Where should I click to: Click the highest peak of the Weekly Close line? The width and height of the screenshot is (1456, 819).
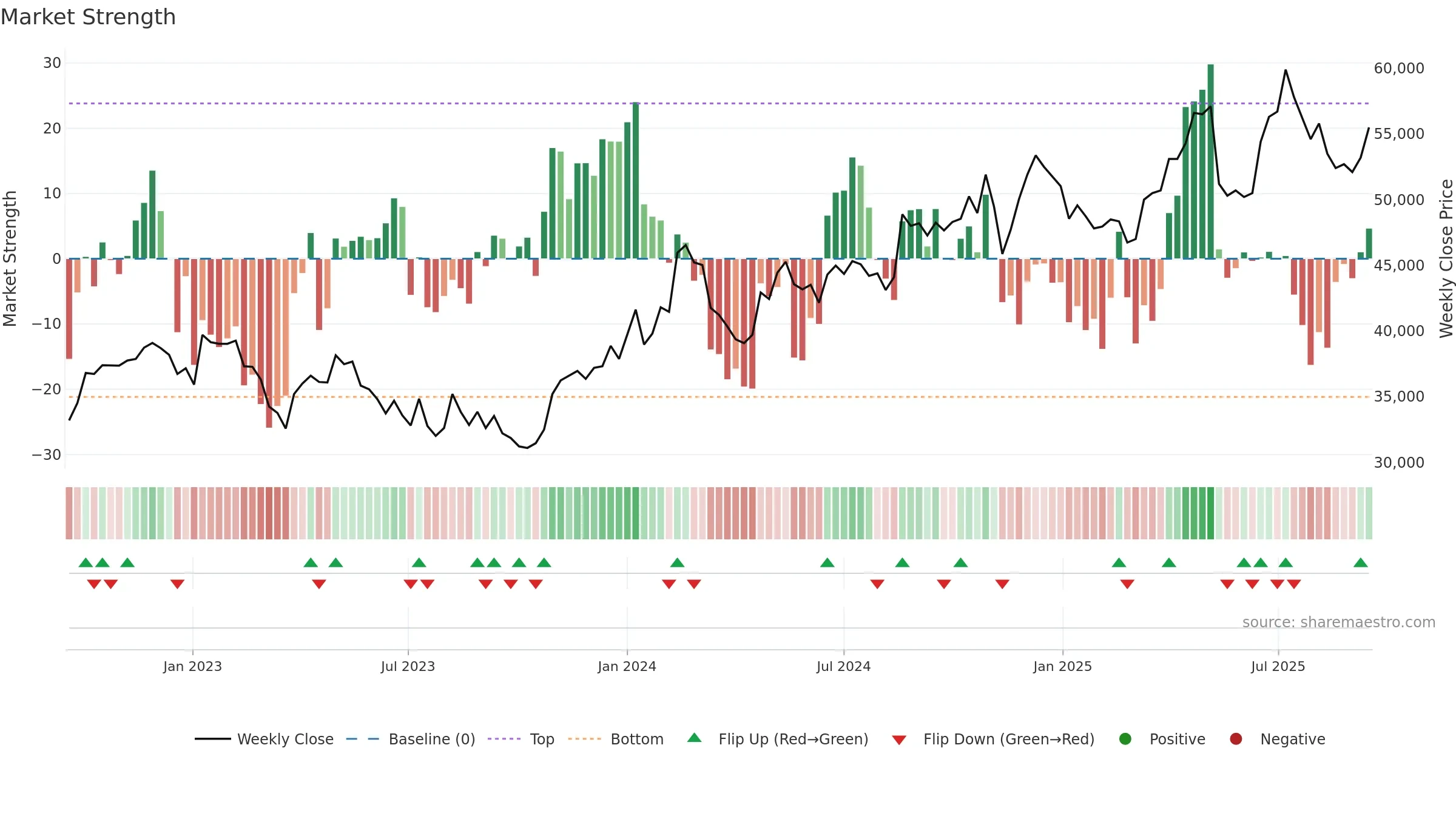pos(1285,70)
